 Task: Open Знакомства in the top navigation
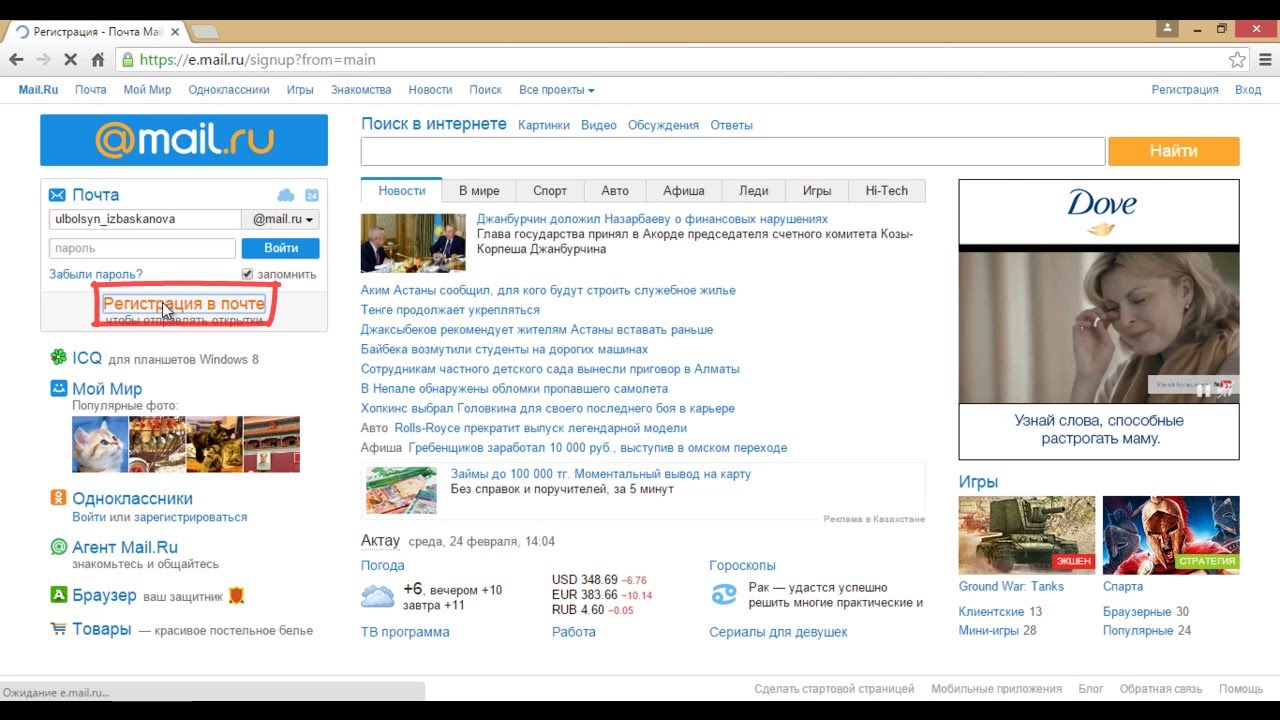[x=361, y=90]
